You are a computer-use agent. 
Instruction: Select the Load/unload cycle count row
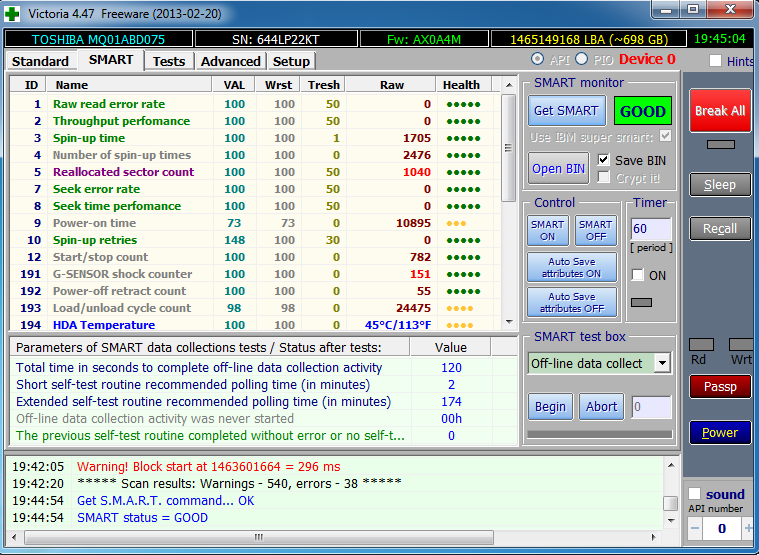[255, 308]
